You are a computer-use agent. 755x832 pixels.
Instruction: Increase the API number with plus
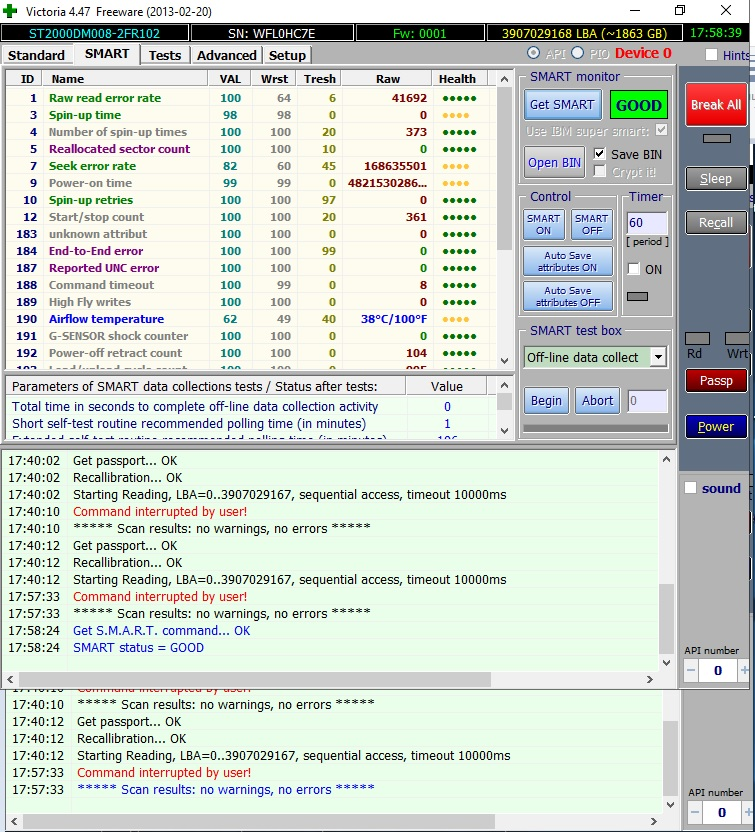click(744, 670)
